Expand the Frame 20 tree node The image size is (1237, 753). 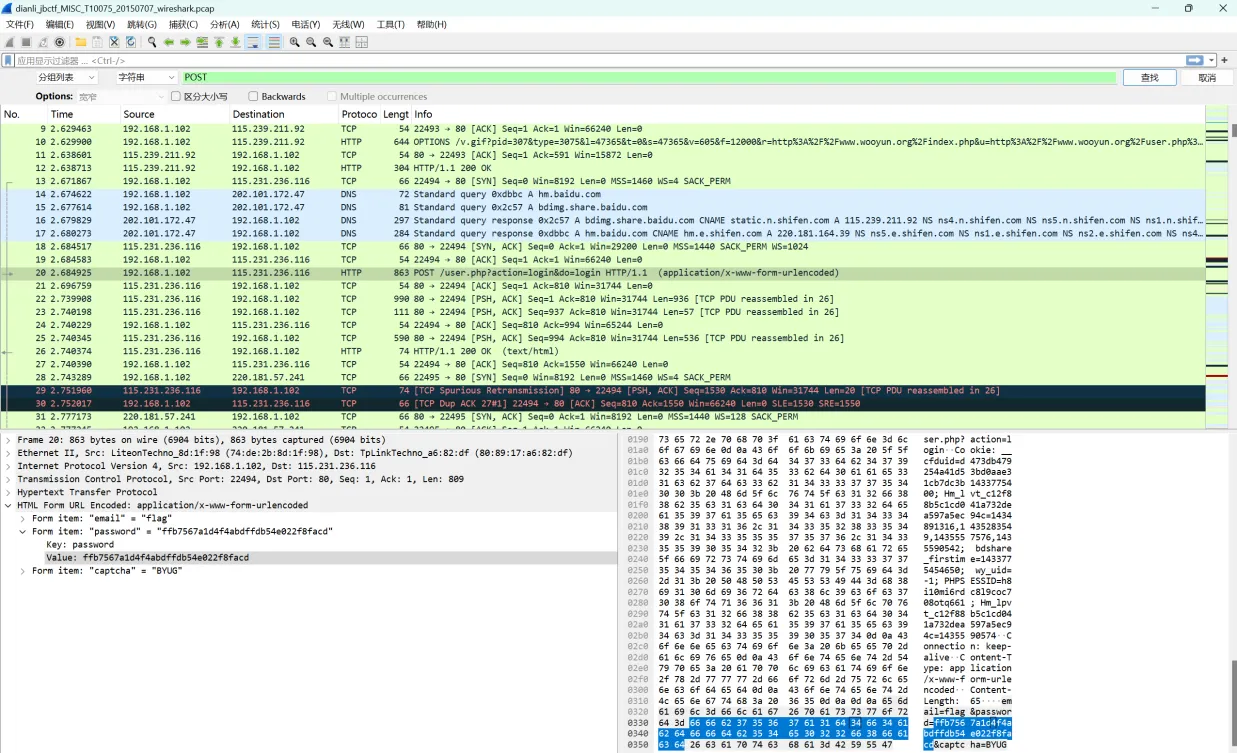(x=8, y=440)
